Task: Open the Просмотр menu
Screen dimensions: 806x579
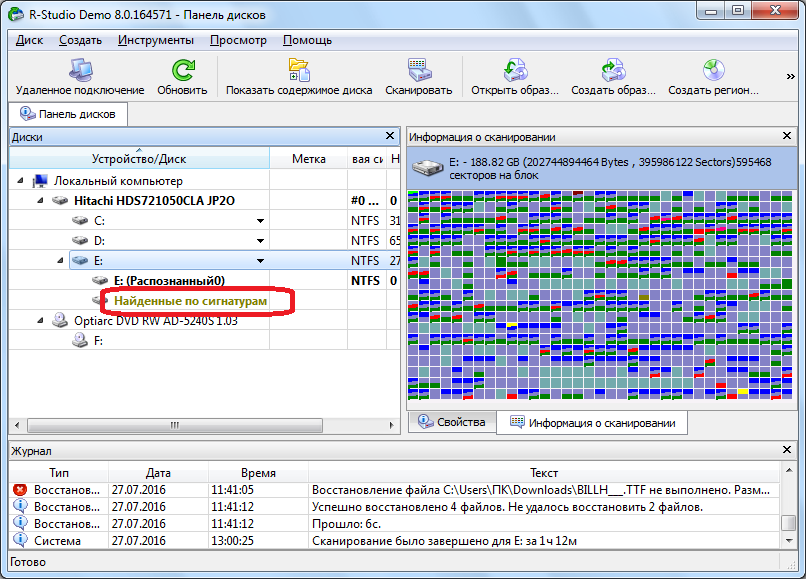Action: (x=239, y=40)
